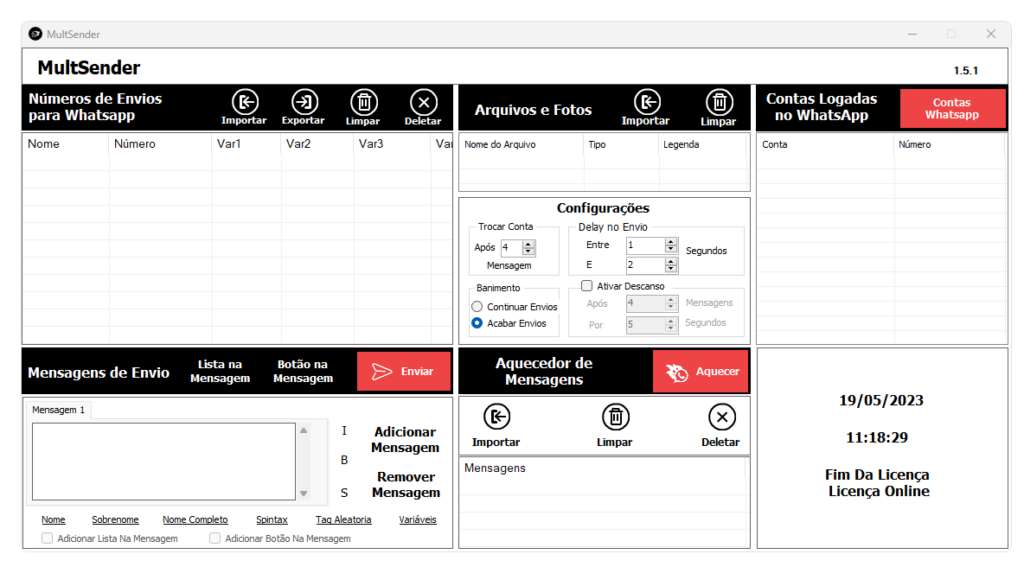Screen dimensions: 1024x567
Task: Select the Mensagem 1 tab
Action: [58, 410]
